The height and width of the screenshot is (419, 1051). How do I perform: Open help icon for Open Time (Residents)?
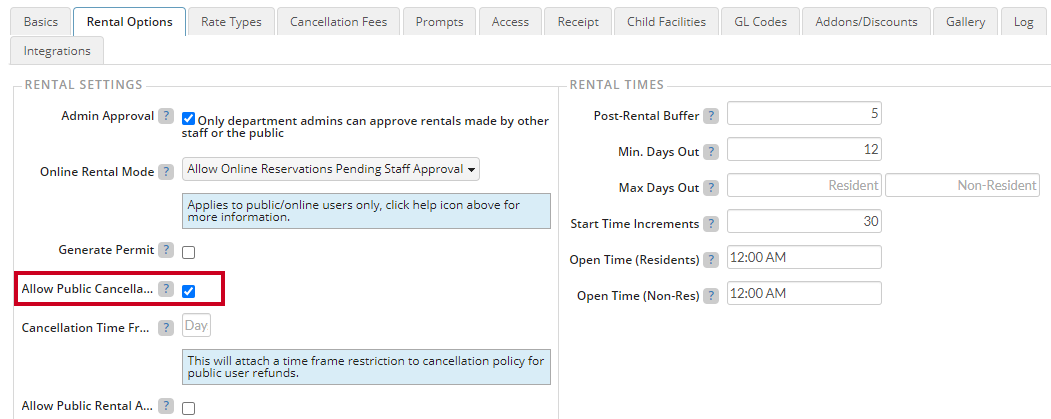click(710, 259)
